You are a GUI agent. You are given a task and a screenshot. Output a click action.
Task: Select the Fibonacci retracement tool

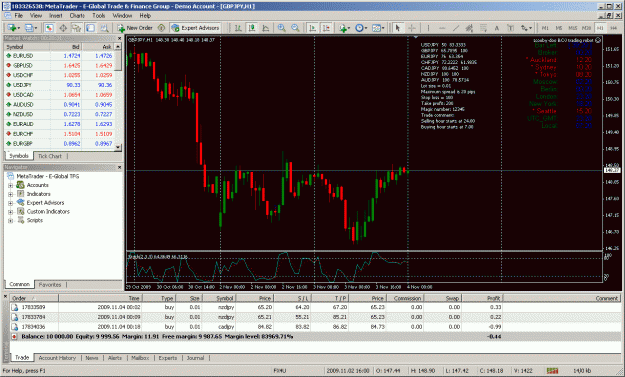pos(483,28)
